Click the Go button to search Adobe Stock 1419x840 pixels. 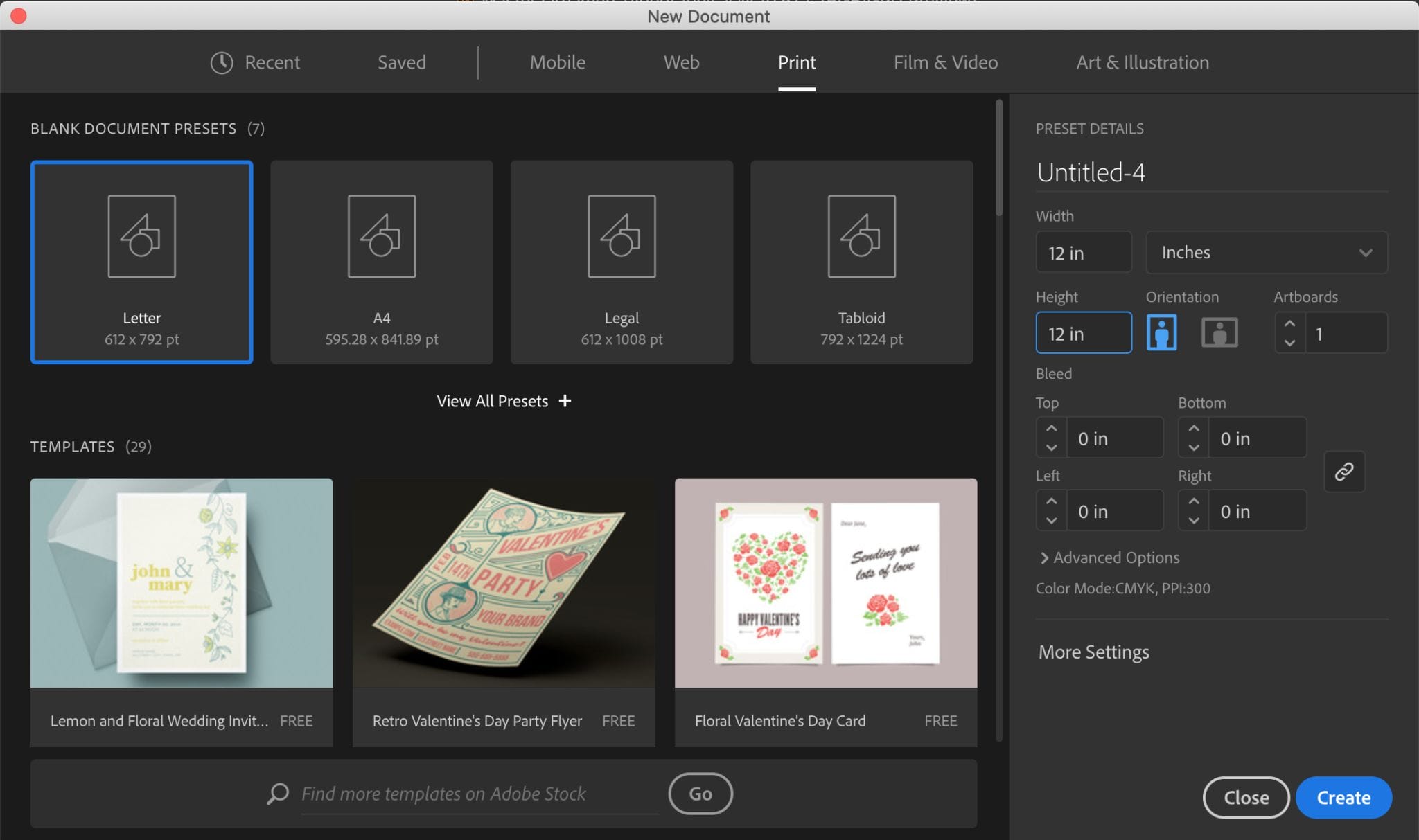pyautogui.click(x=700, y=794)
